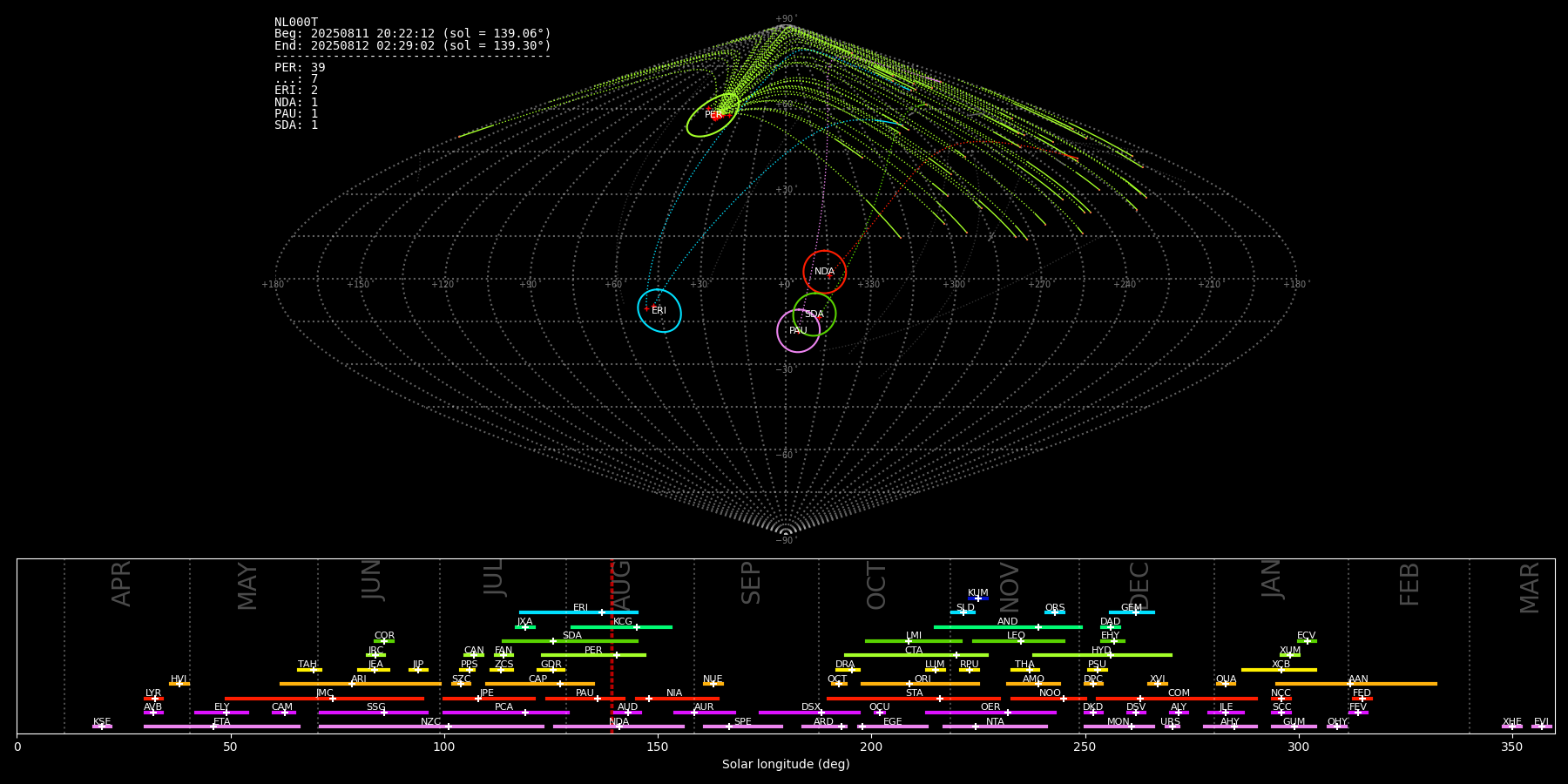
Task: Click the AAN shower bar in timeline
Action: pyautogui.click(x=1356, y=684)
